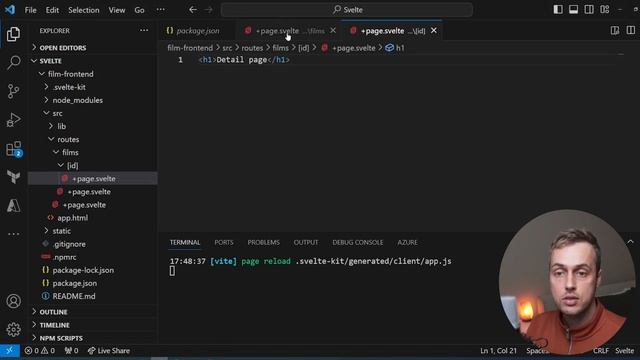
Task: Open the Explorer view in activity bar
Action: (13, 34)
